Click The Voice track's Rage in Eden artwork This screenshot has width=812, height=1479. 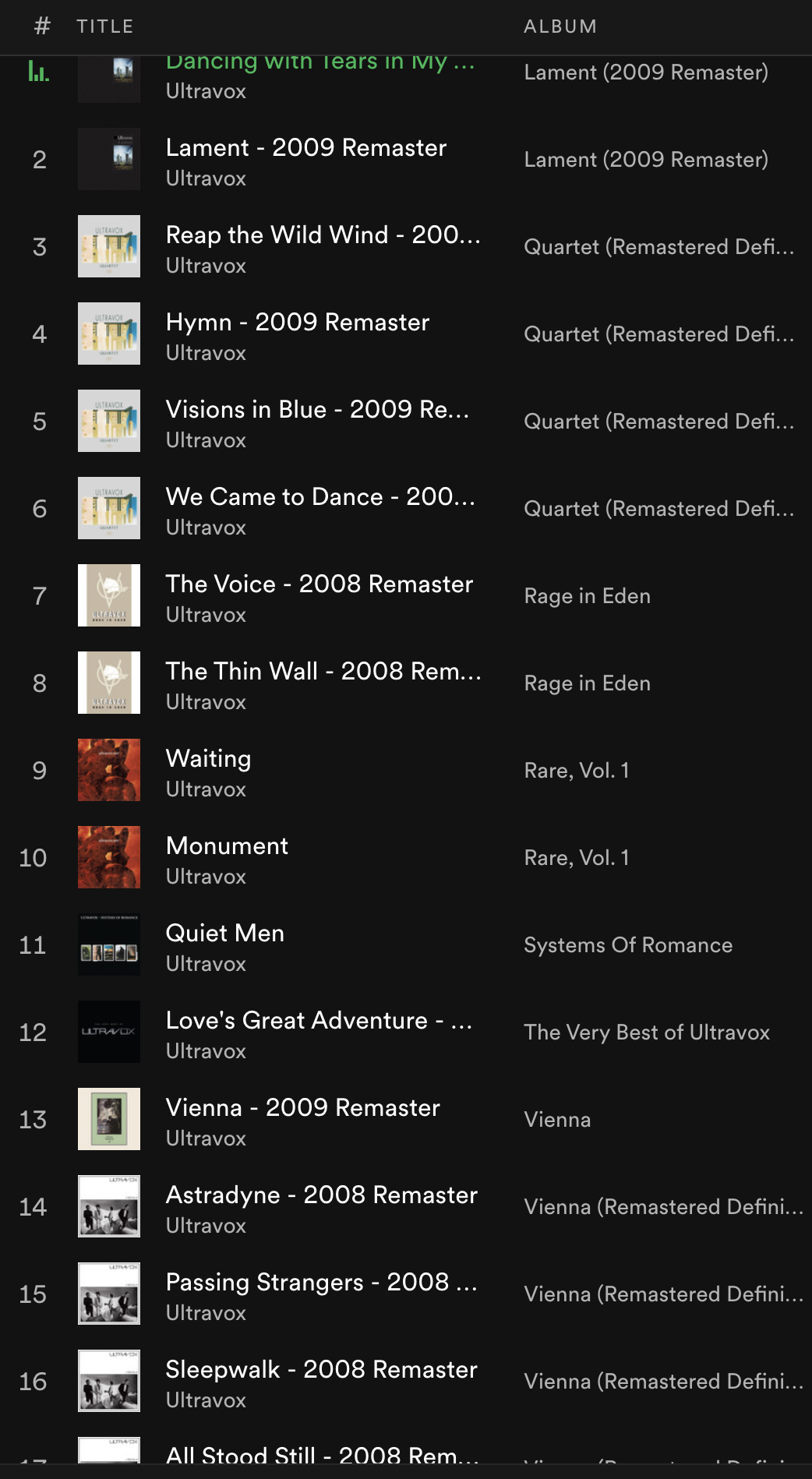[109, 595]
